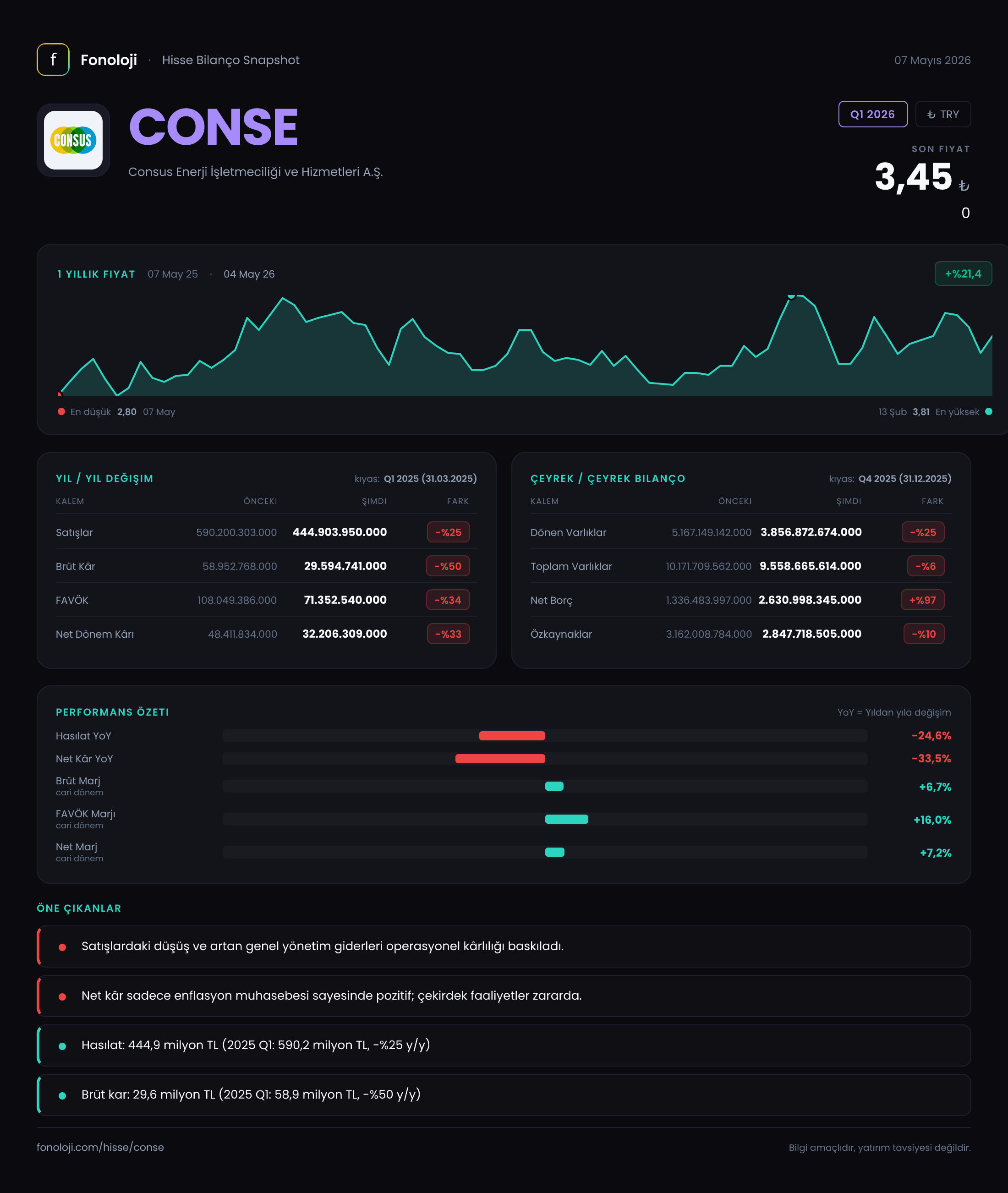Image resolution: width=1008 pixels, height=1193 pixels.
Task: Click Toplam Varlıklar -%6 badge
Action: (926, 566)
